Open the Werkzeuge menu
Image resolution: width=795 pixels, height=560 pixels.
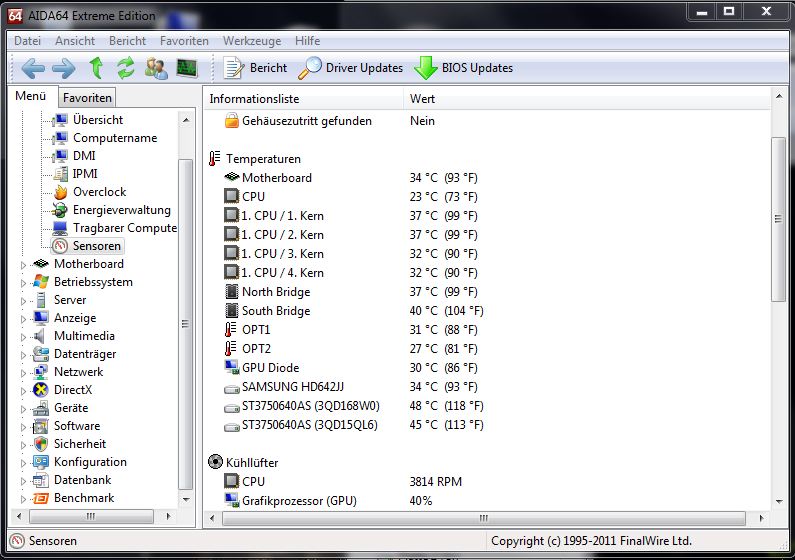pyautogui.click(x=252, y=41)
